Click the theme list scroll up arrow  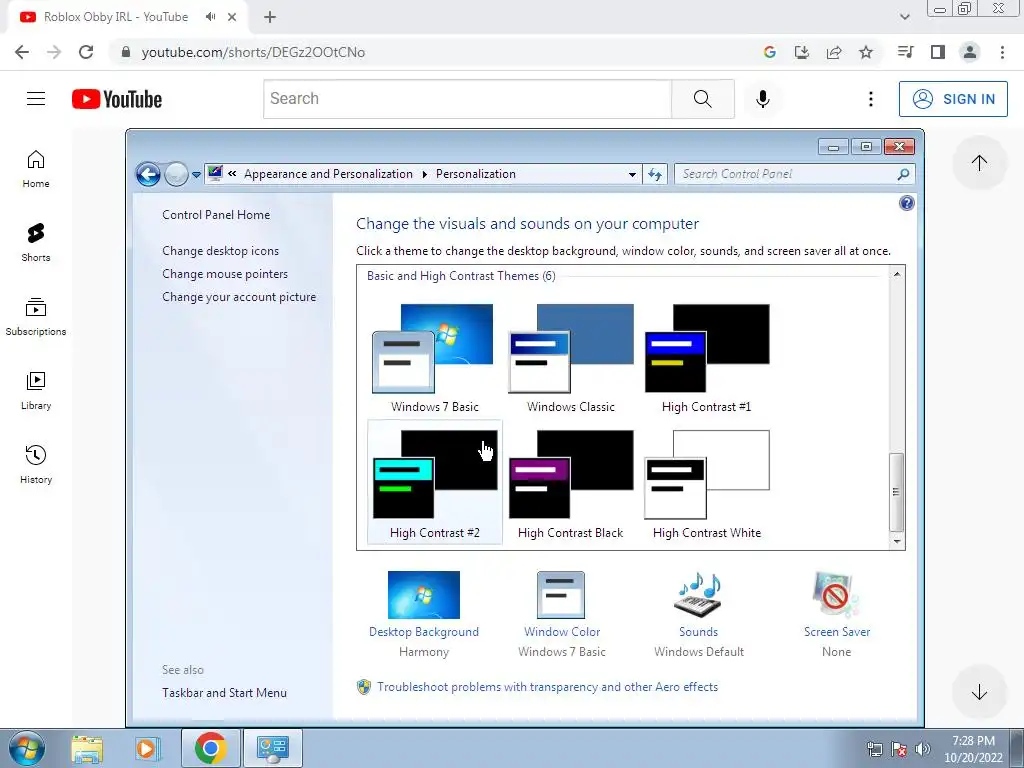pos(897,274)
